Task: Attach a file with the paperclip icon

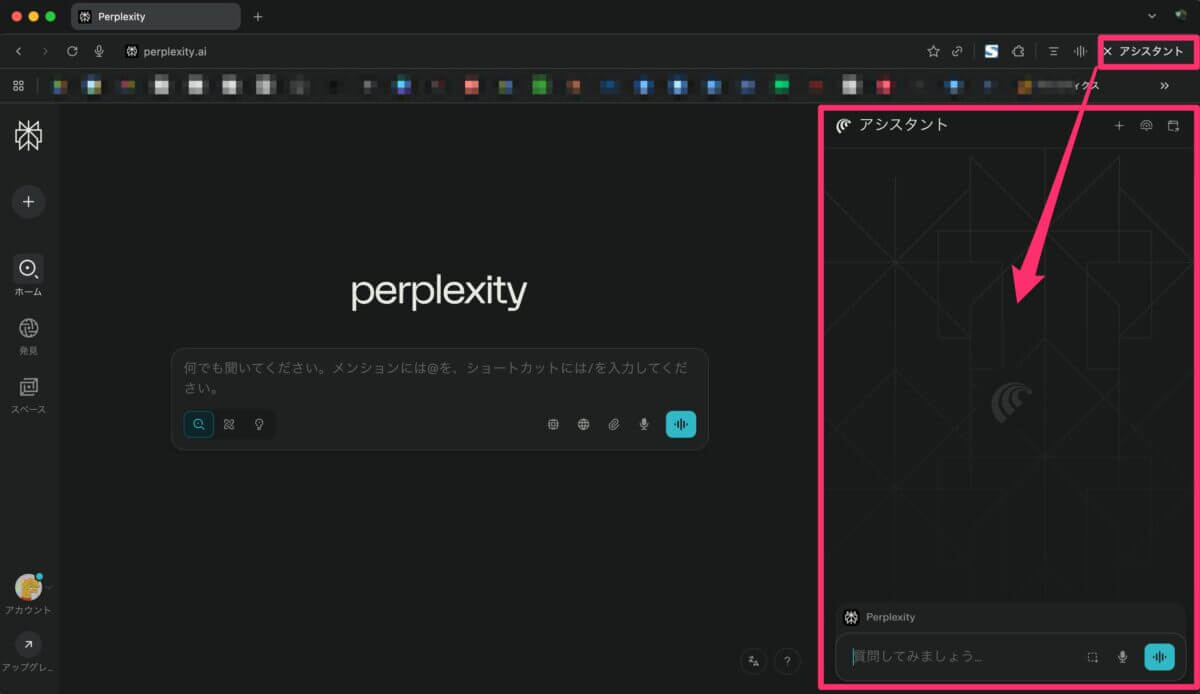Action: [x=613, y=424]
